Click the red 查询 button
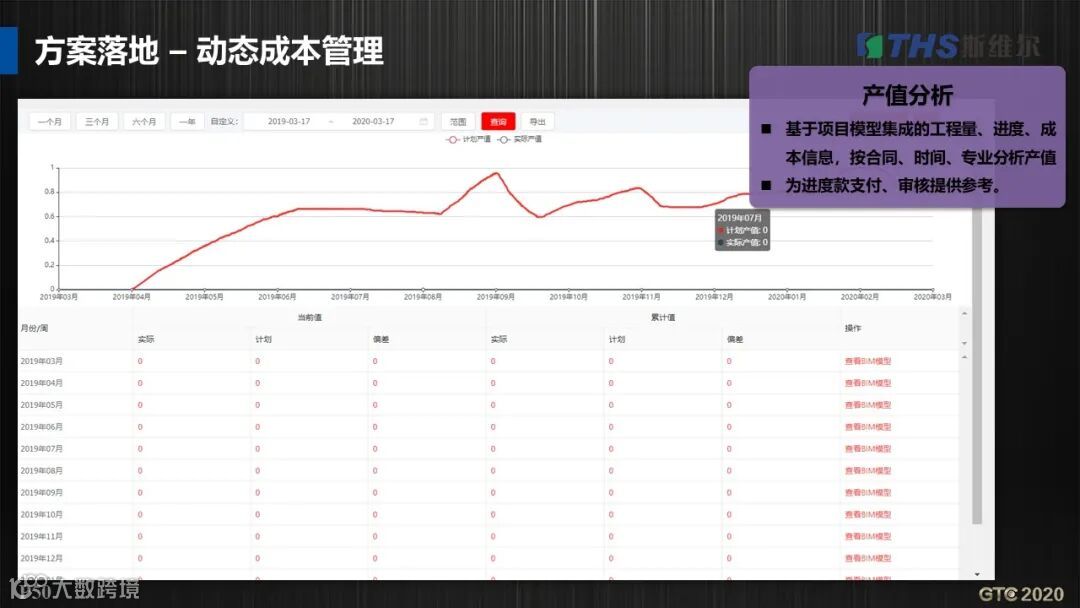 click(x=498, y=122)
